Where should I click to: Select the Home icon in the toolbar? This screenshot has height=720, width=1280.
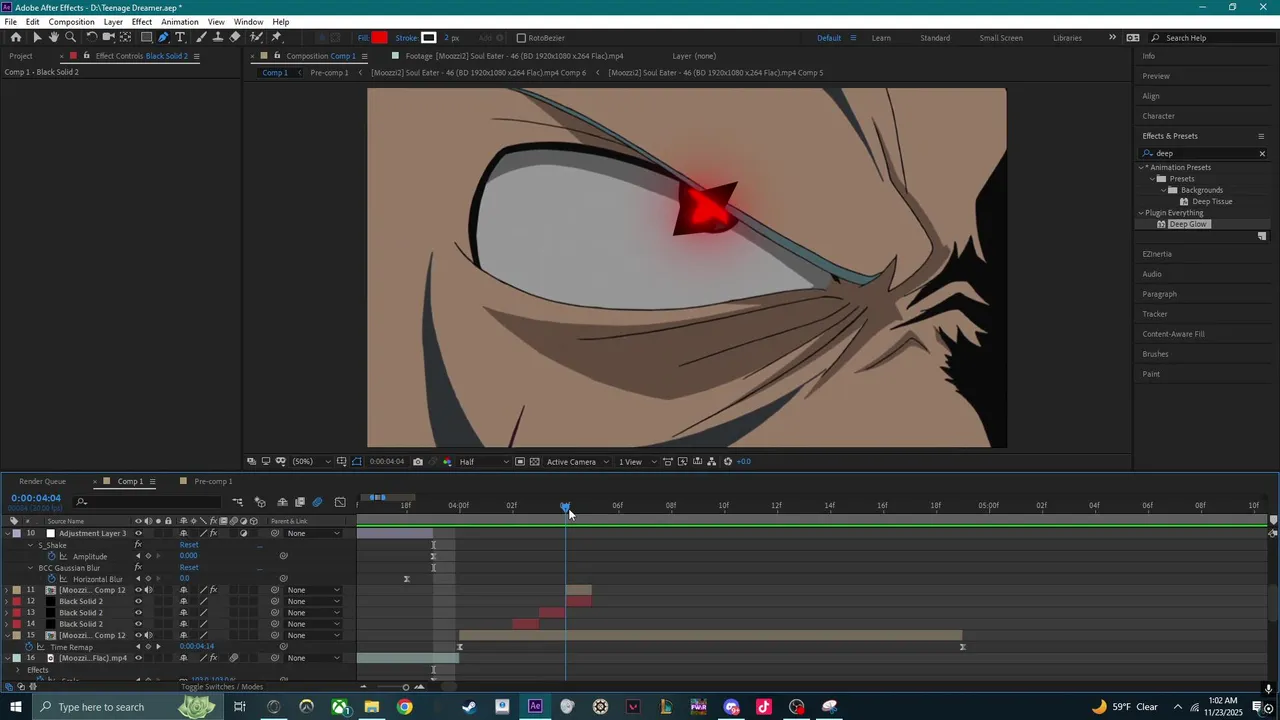[x=16, y=37]
